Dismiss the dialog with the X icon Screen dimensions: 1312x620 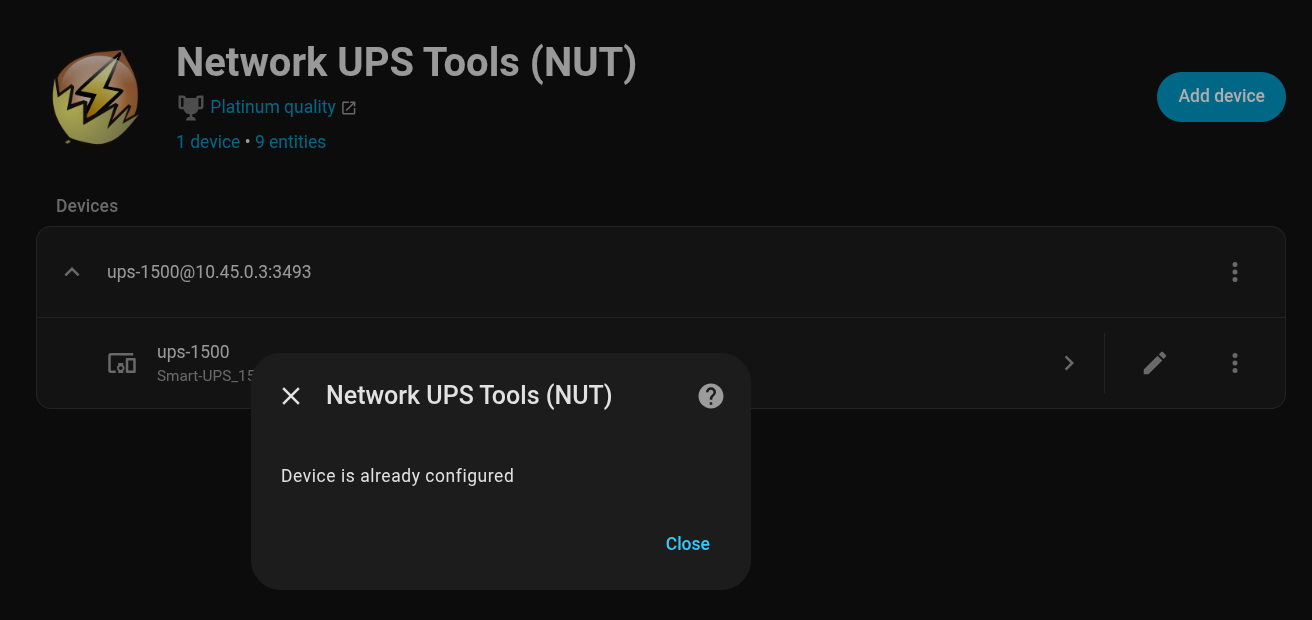[x=291, y=396]
